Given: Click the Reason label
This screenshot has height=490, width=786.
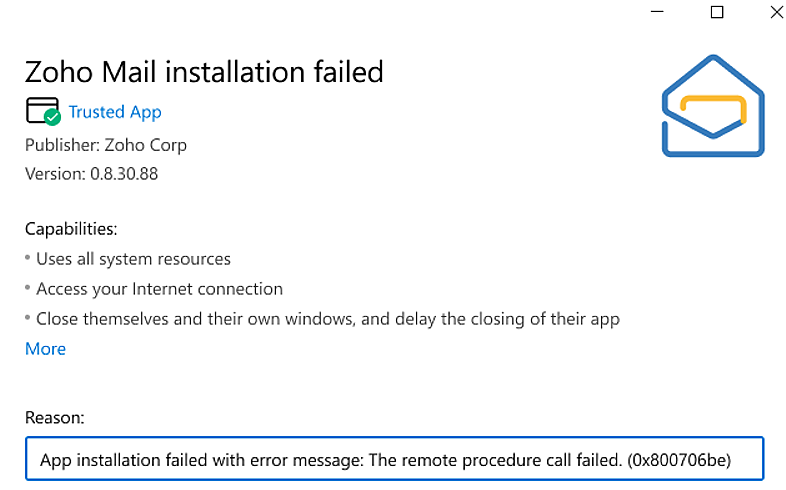Looking at the screenshot, I should point(54,418).
